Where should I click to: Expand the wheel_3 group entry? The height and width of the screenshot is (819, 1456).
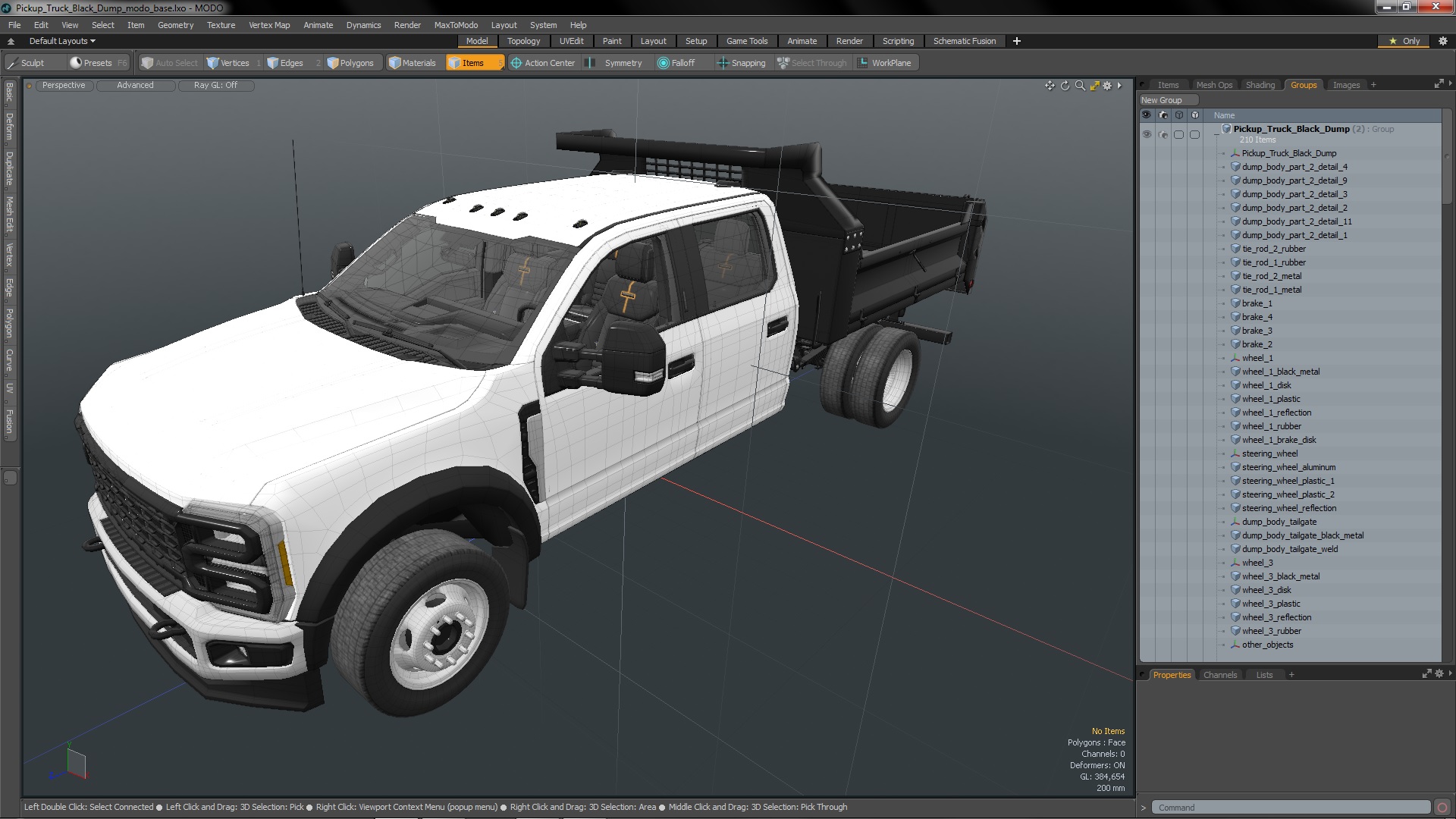pyautogui.click(x=1222, y=562)
